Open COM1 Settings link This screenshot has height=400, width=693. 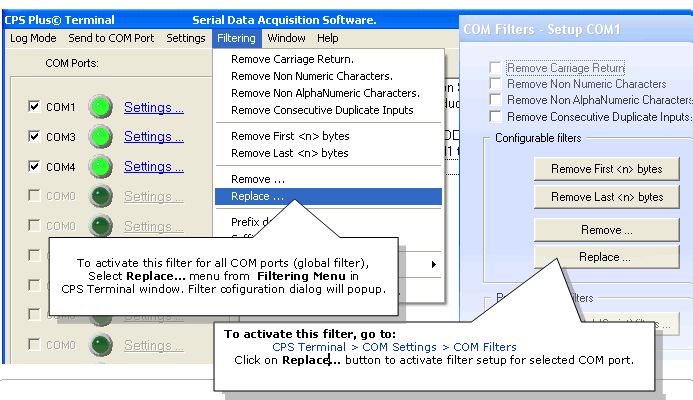coord(154,107)
